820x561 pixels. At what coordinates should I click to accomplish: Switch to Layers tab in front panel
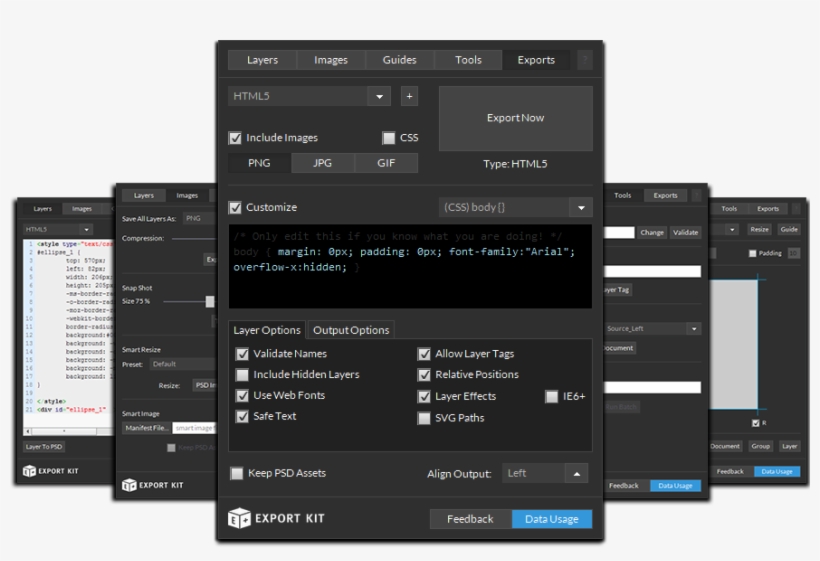pyautogui.click(x=263, y=60)
